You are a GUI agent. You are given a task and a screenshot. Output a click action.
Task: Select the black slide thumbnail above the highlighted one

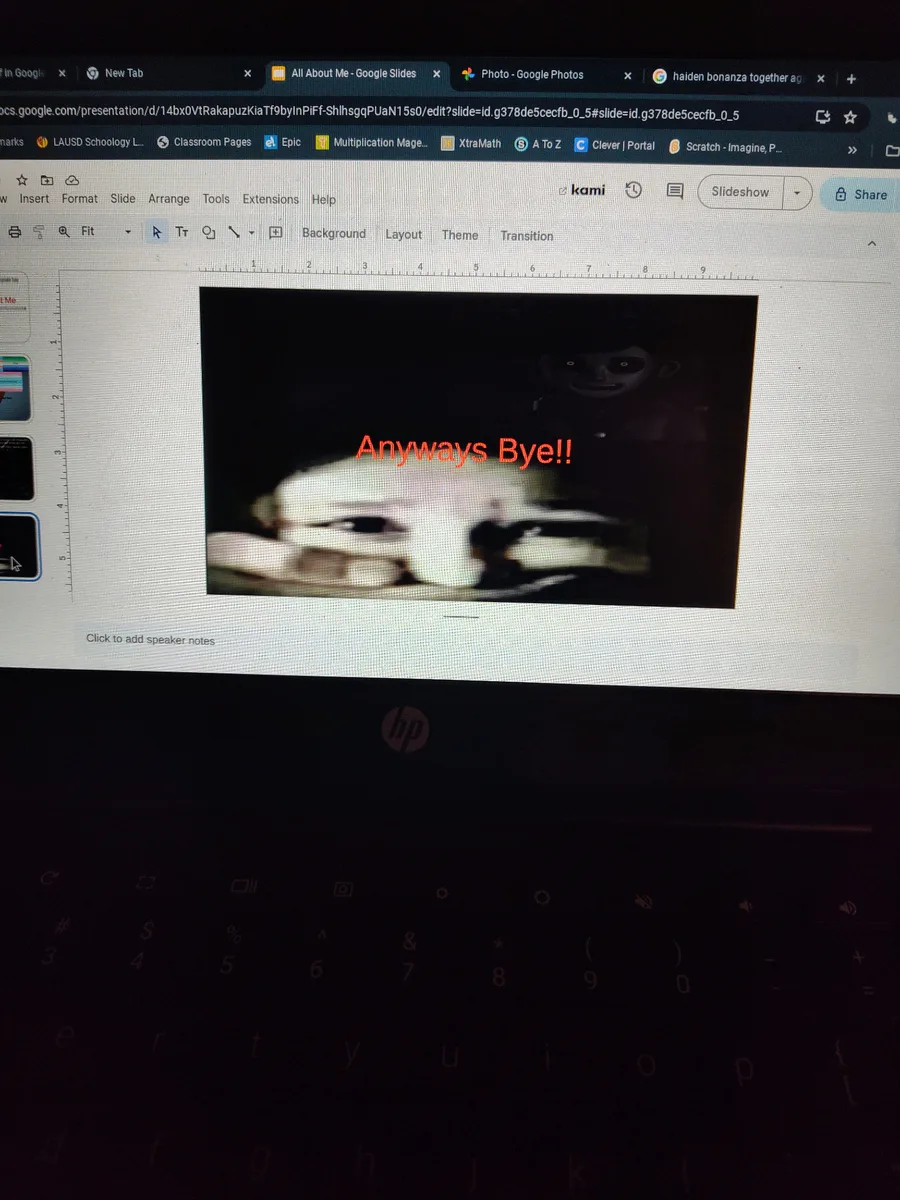(16, 468)
